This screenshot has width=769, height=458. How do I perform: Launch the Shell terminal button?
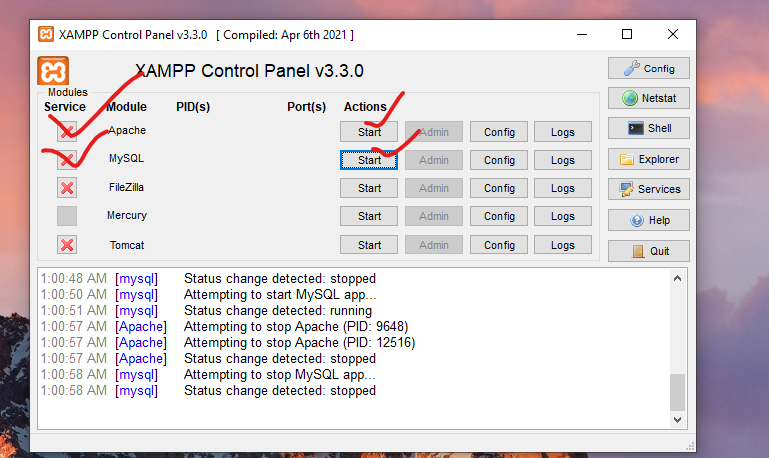pos(649,128)
